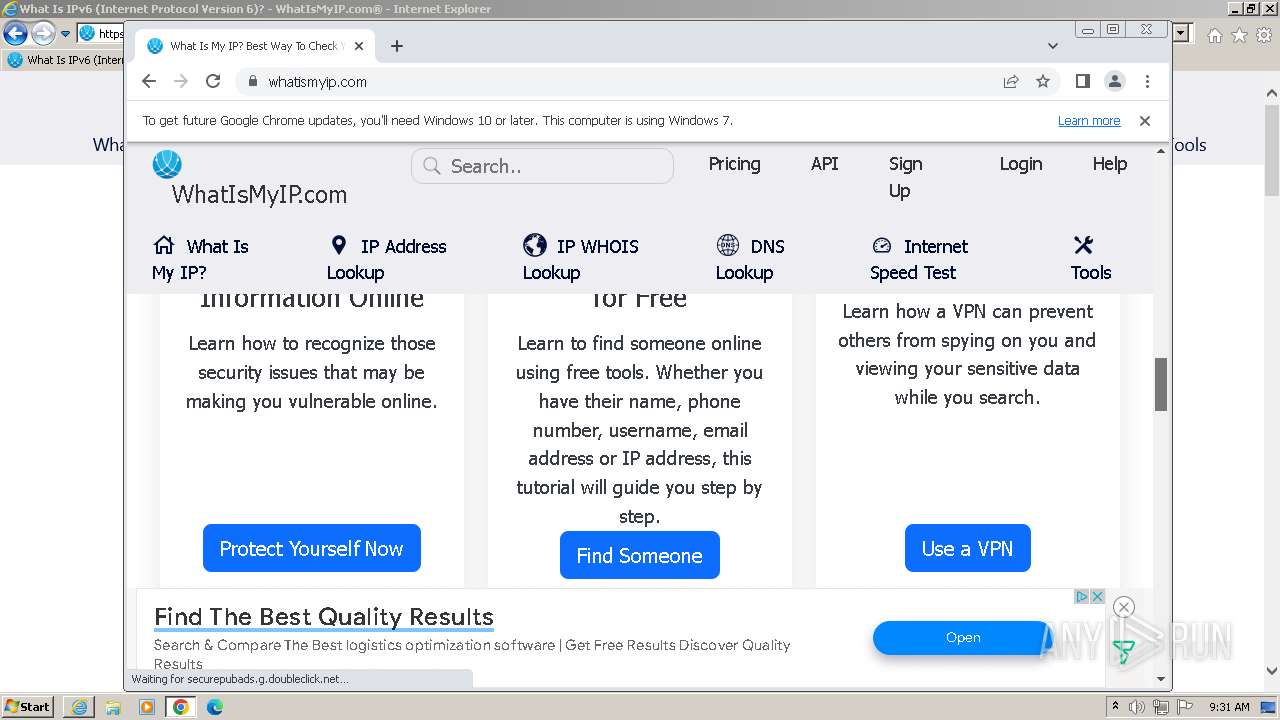This screenshot has height=720, width=1280.
Task: Click the Internet Explorer forward button
Action: (43, 33)
